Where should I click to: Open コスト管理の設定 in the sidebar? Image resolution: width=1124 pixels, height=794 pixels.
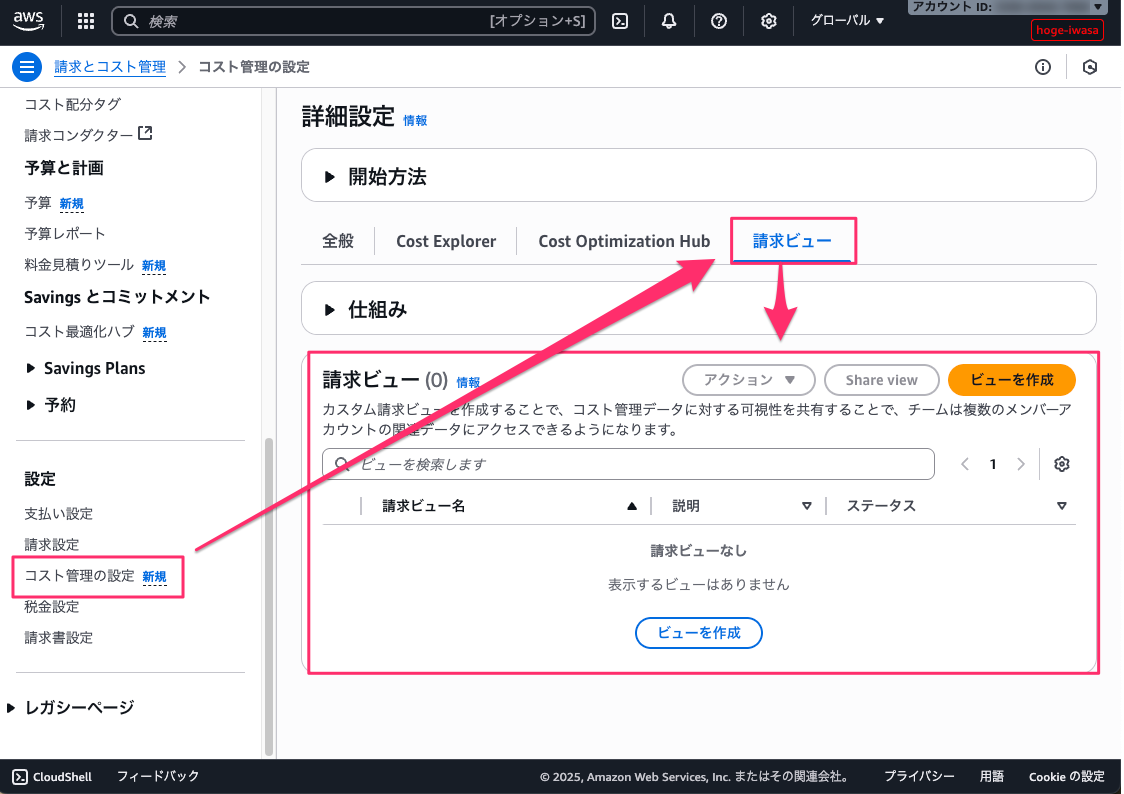click(x=80, y=576)
